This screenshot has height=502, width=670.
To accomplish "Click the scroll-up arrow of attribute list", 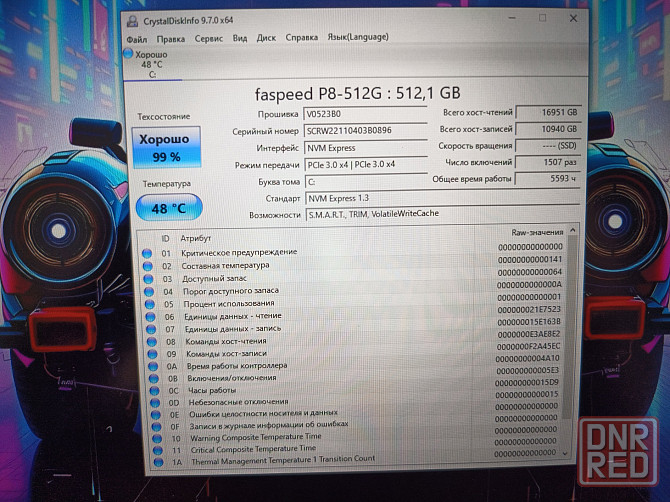I will (573, 231).
